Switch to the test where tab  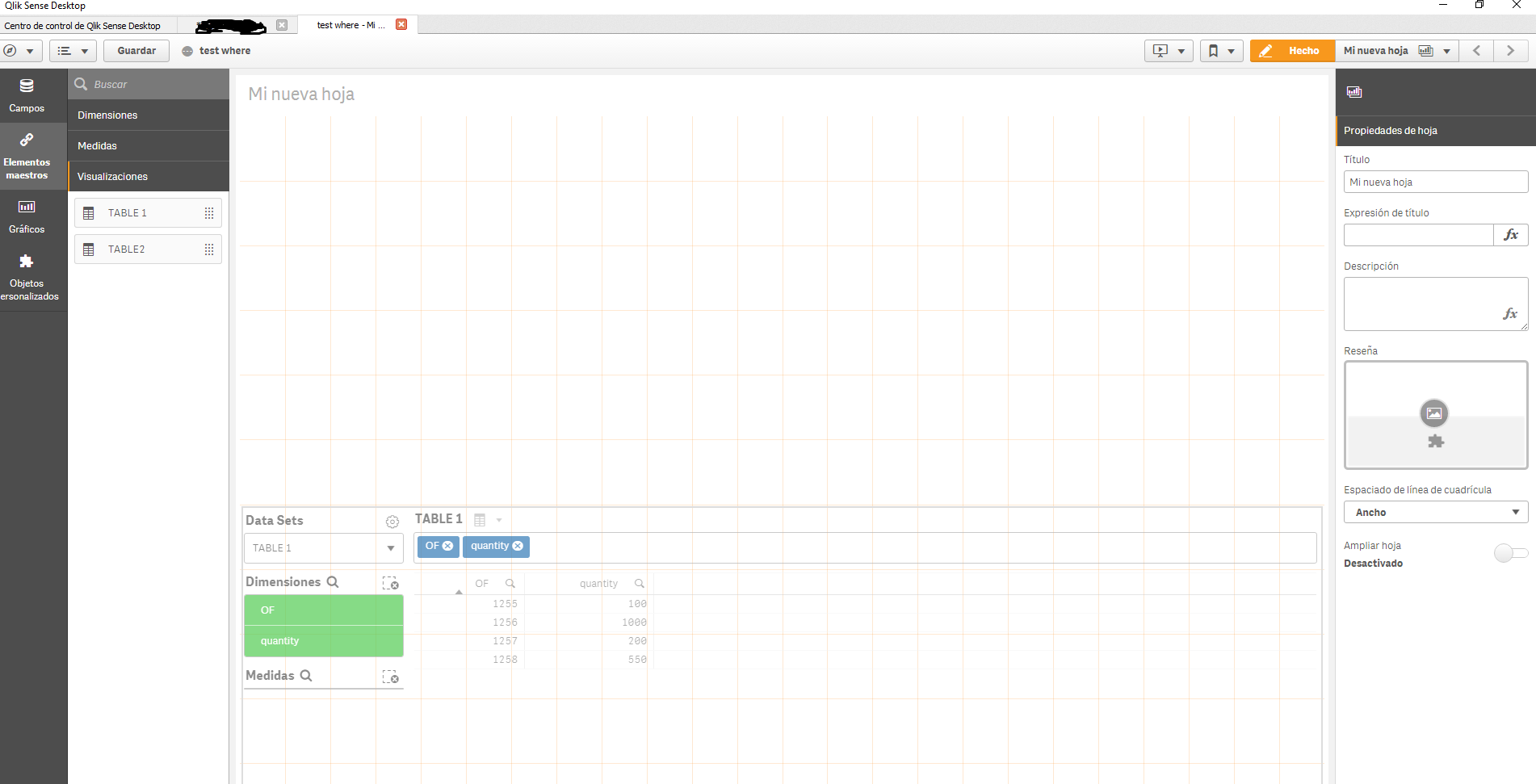coord(350,25)
